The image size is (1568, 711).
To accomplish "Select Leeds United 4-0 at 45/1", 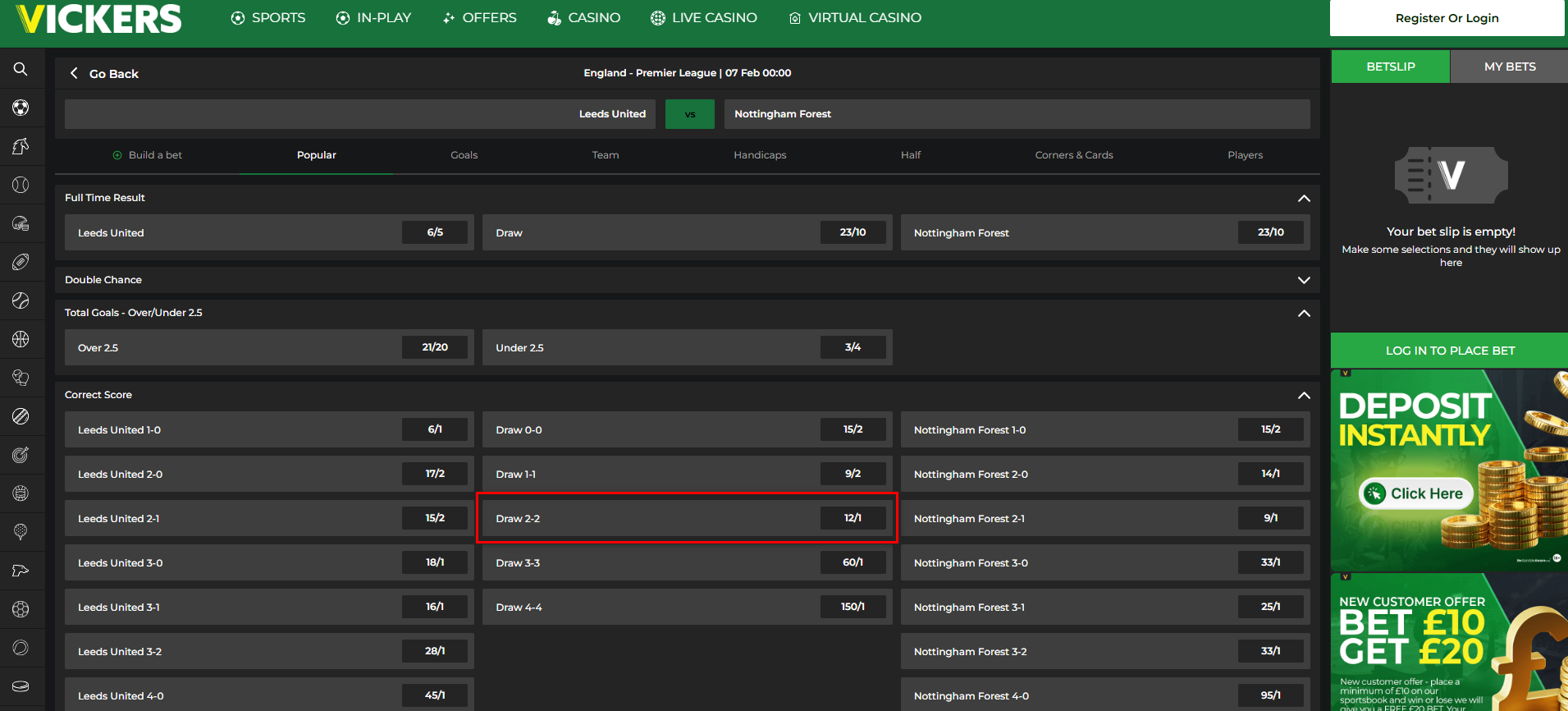I will 269,695.
